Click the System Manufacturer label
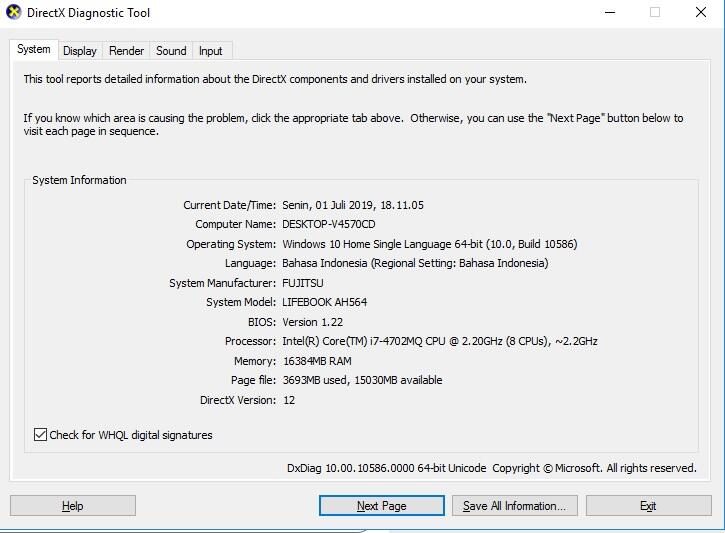 point(222,283)
